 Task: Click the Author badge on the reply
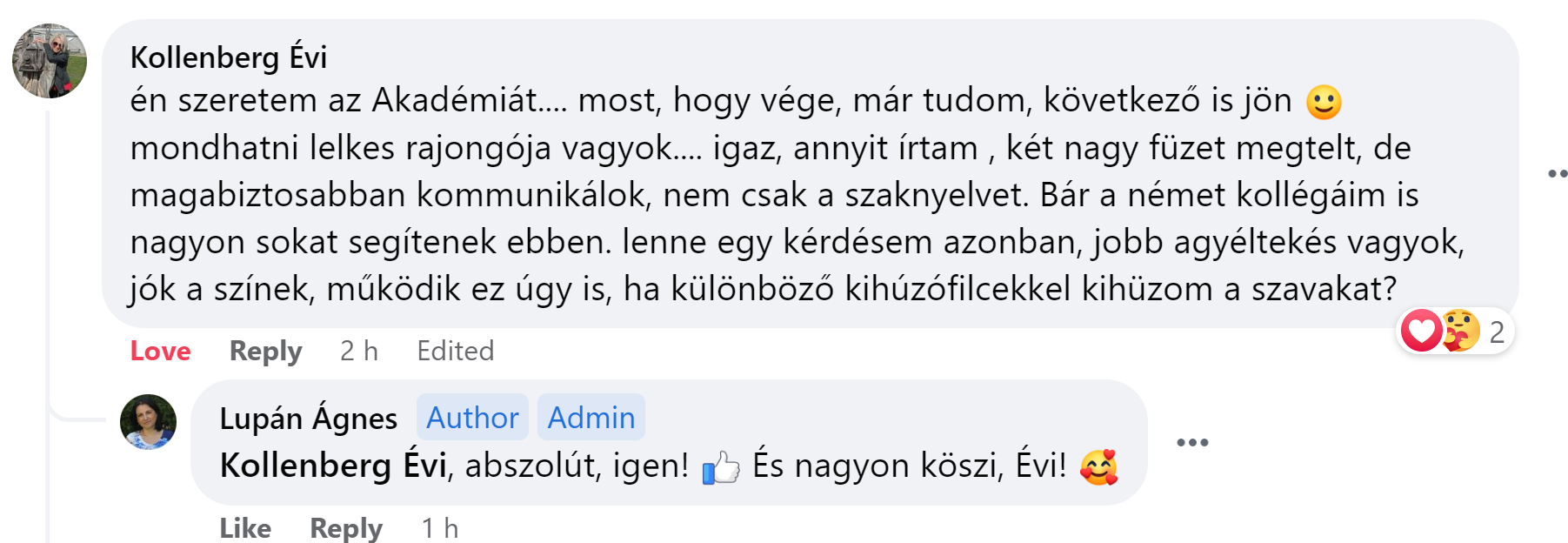click(x=472, y=418)
